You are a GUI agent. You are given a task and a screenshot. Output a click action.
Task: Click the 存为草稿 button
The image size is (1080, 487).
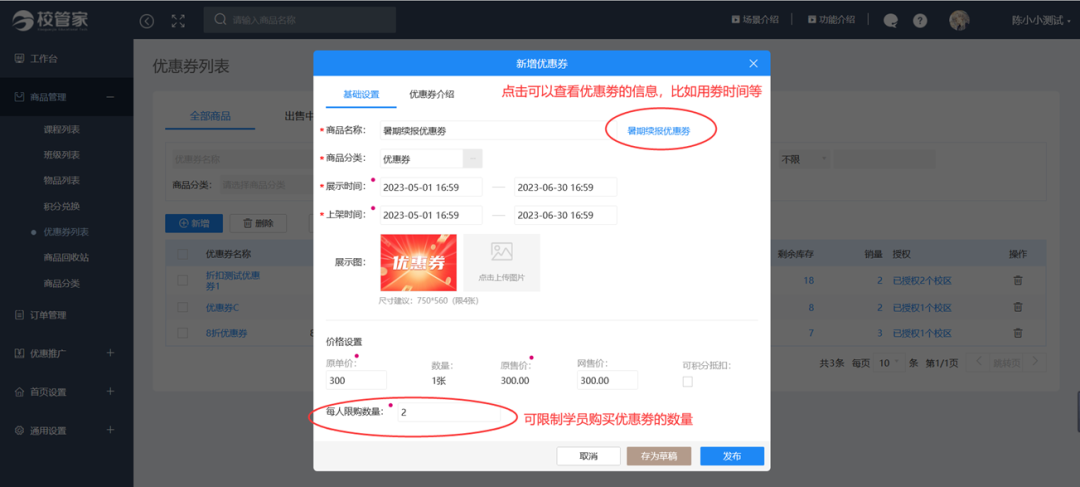pos(658,456)
